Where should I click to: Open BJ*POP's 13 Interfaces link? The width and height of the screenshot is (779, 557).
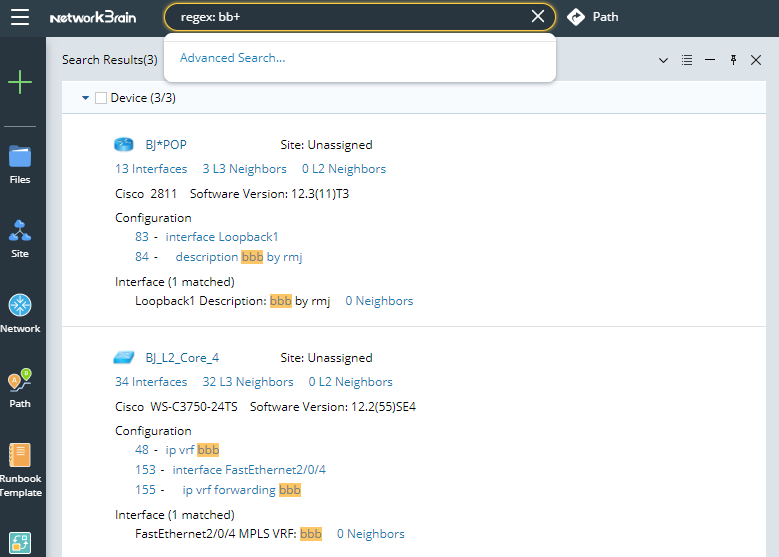coord(151,169)
